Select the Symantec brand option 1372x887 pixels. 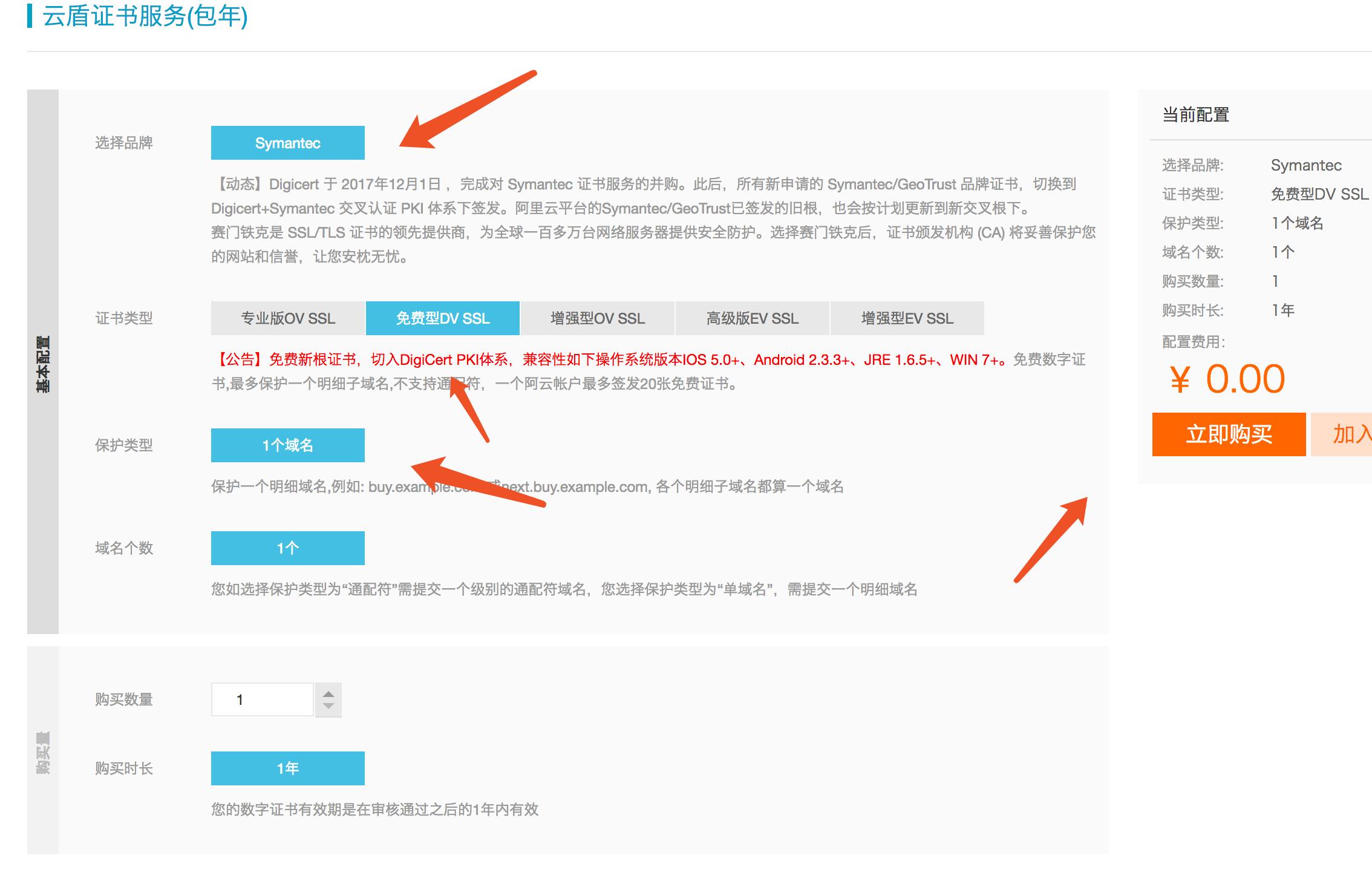287,143
